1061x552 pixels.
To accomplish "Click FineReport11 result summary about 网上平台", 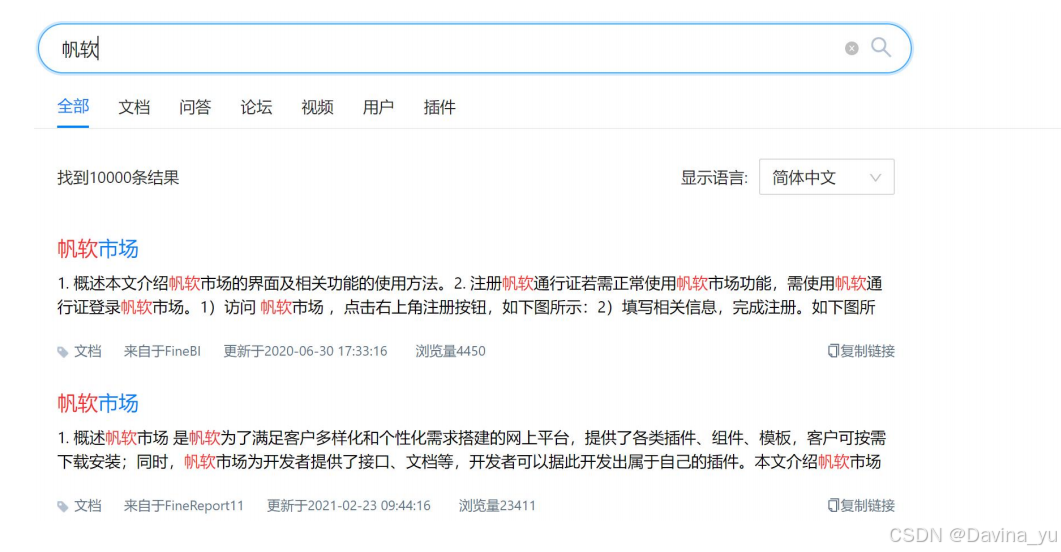I will 472,450.
